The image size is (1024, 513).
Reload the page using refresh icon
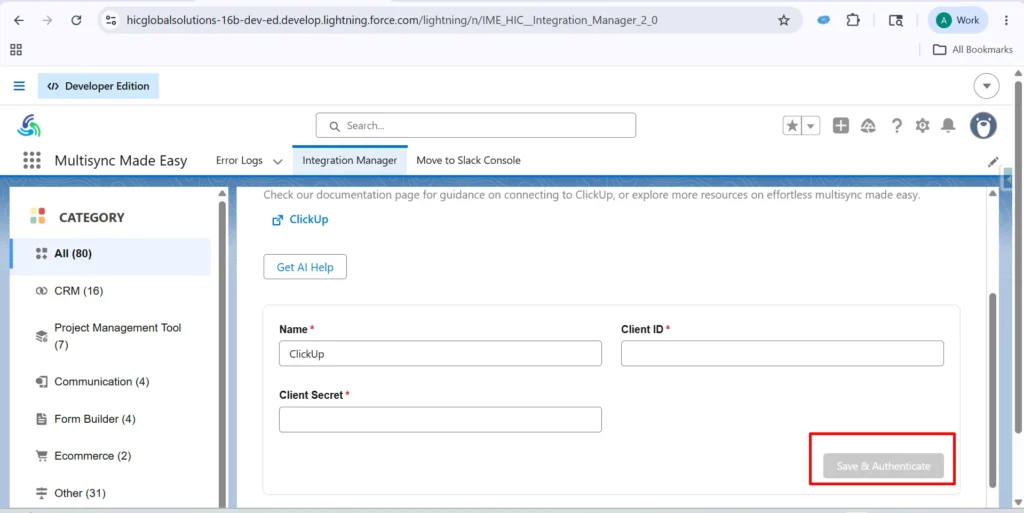[76, 20]
